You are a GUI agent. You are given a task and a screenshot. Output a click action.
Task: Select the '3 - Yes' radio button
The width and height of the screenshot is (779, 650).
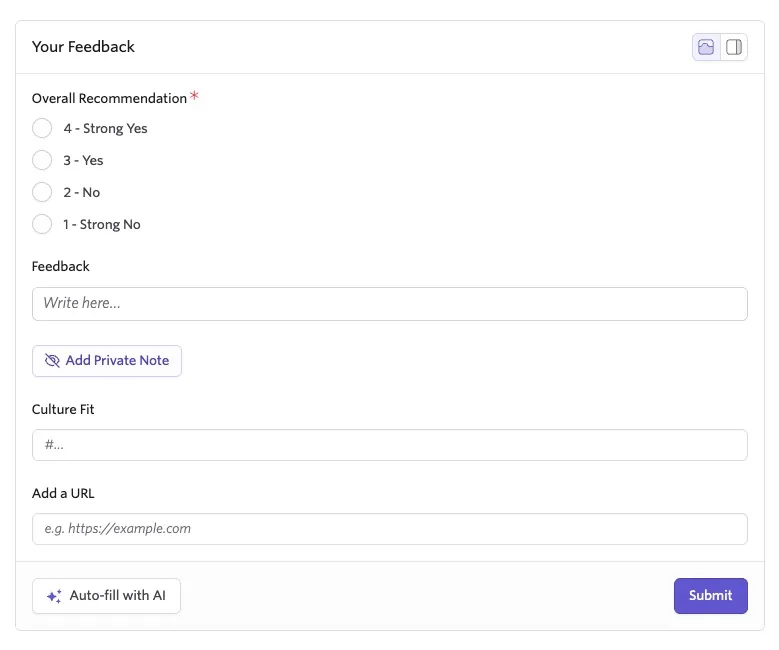click(x=42, y=160)
